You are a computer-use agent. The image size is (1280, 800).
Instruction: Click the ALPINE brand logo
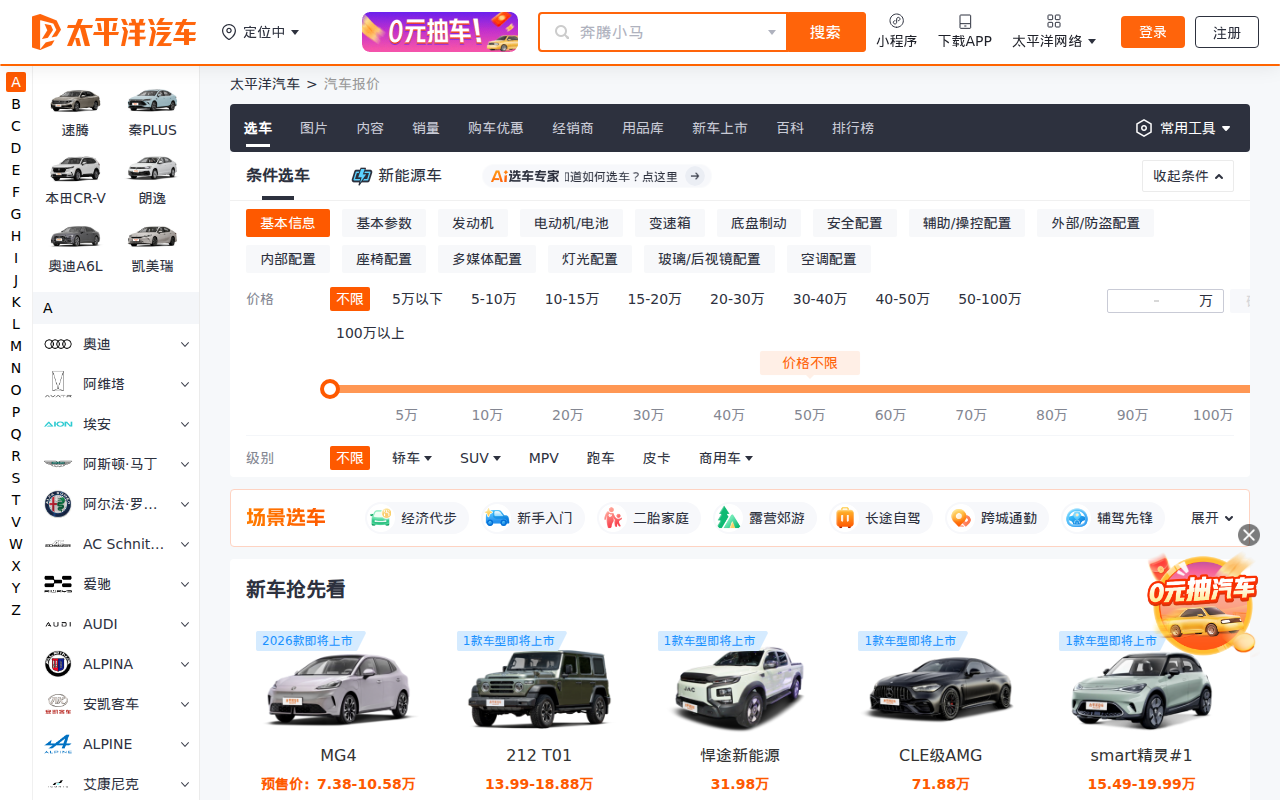[x=58, y=744]
